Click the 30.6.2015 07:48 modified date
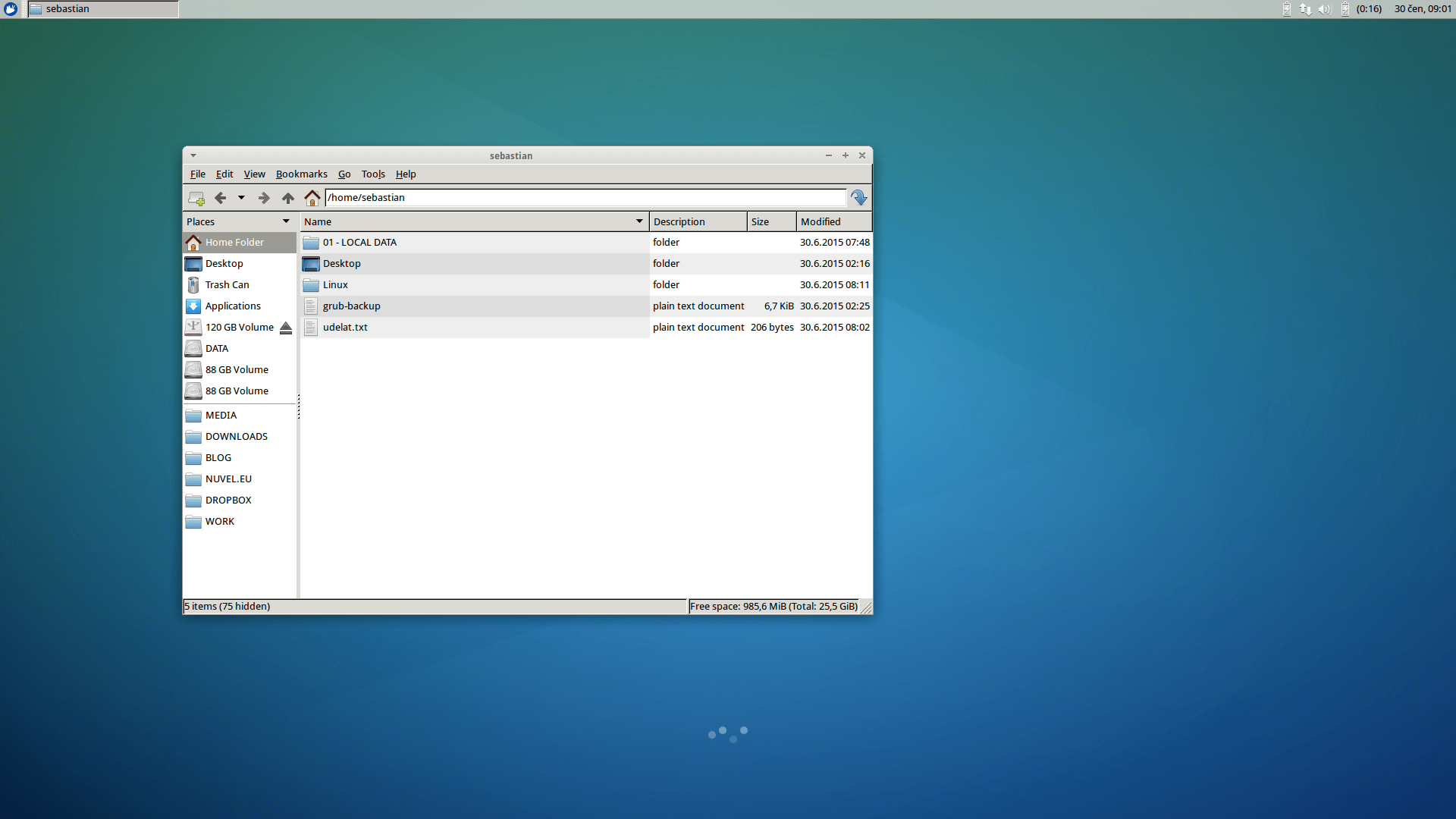1456x819 pixels. 835,243
